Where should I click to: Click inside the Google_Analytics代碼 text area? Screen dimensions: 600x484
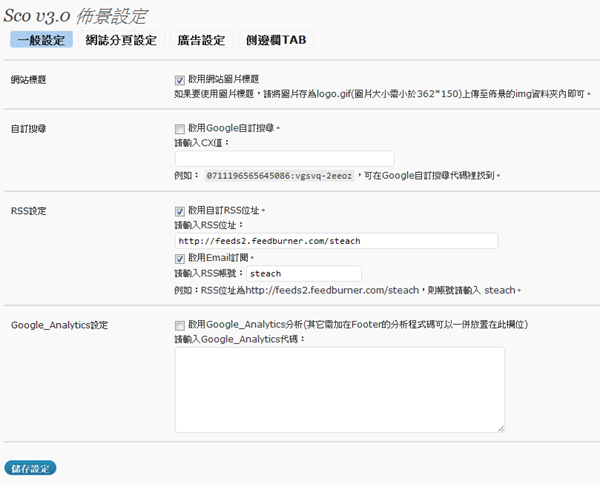[339, 389]
